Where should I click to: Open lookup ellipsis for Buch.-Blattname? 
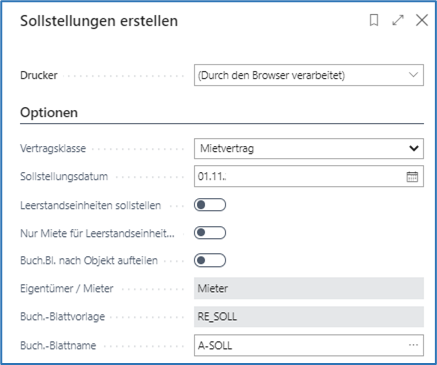[x=413, y=345]
